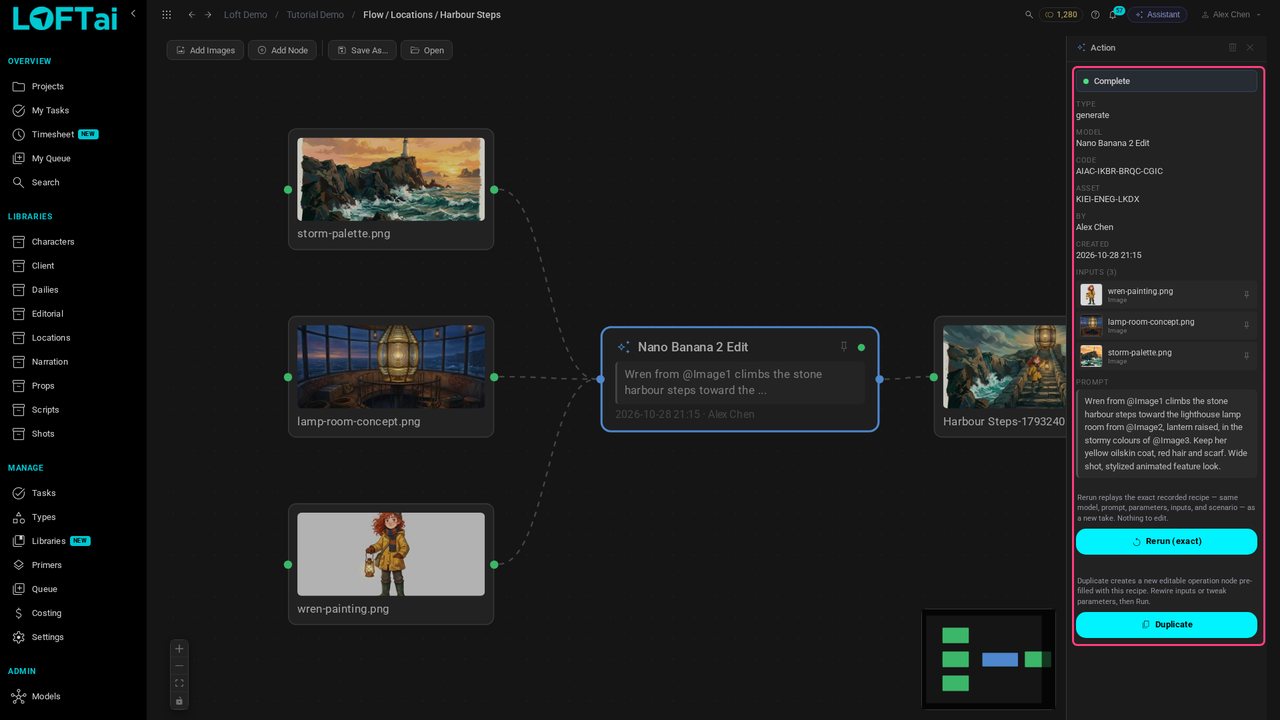Screen dimensions: 1280x720
Task: Select the lamp-room-concept.png node thumbnail
Action: 391,367
